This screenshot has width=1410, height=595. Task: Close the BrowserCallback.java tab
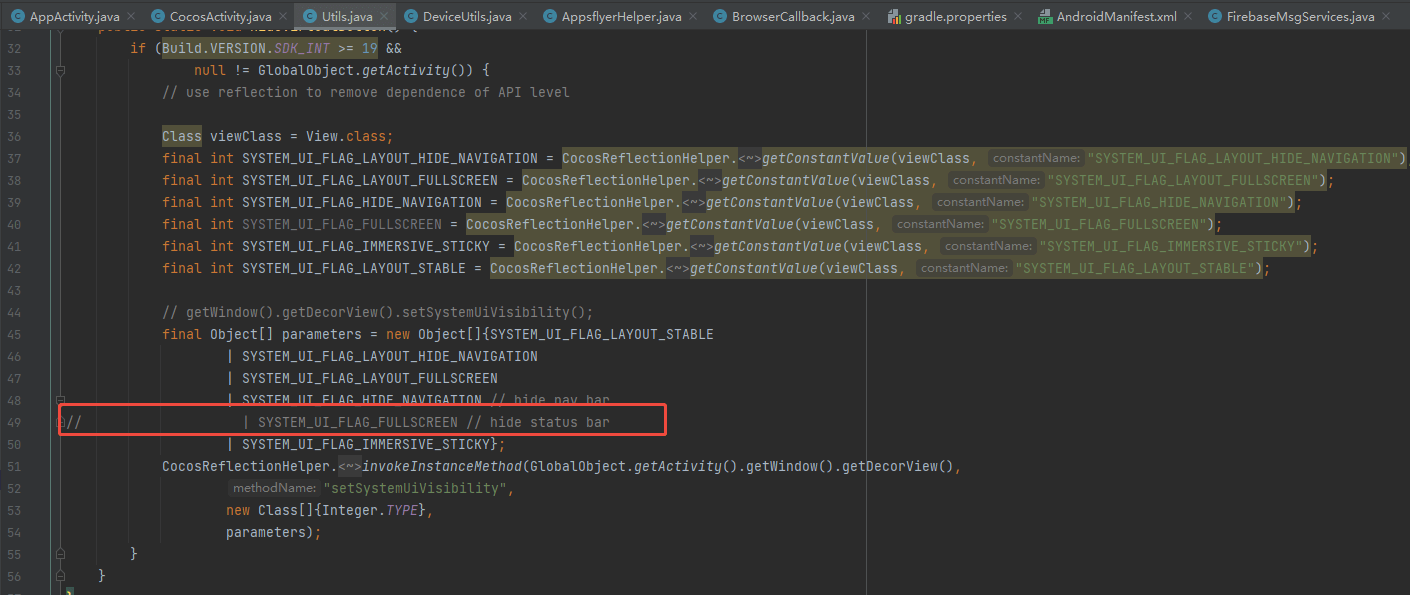tap(866, 17)
